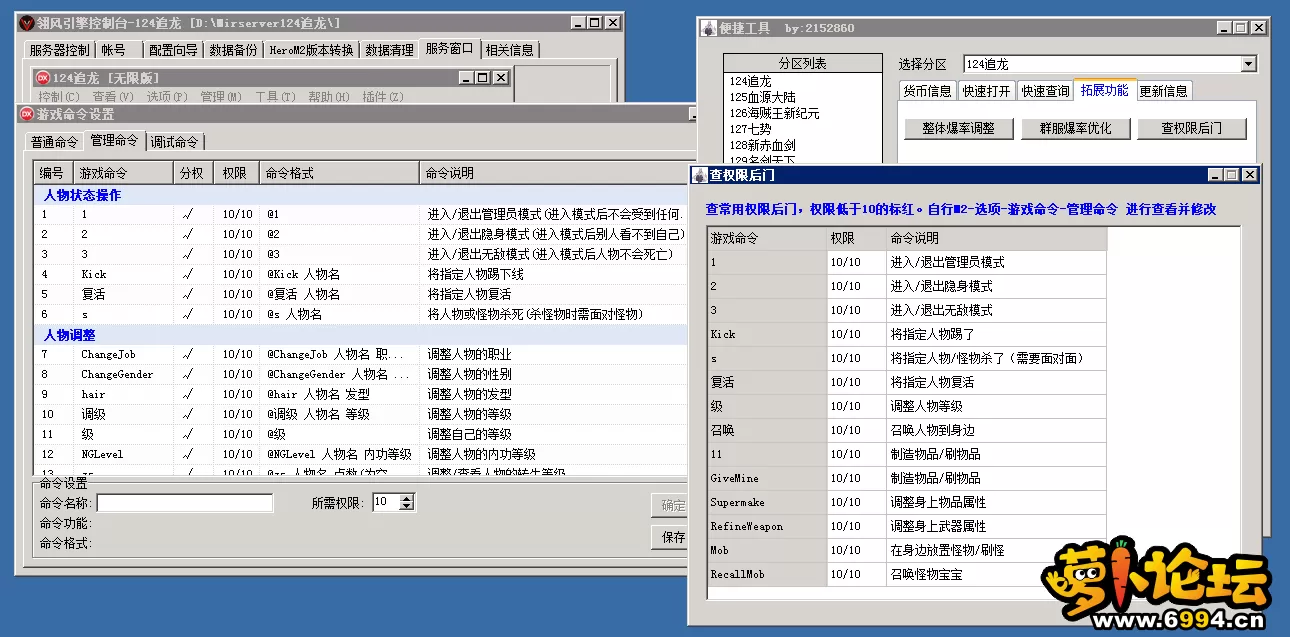1290x637 pixels.
Task: Open the 查看(V) menu
Action: tap(111, 97)
